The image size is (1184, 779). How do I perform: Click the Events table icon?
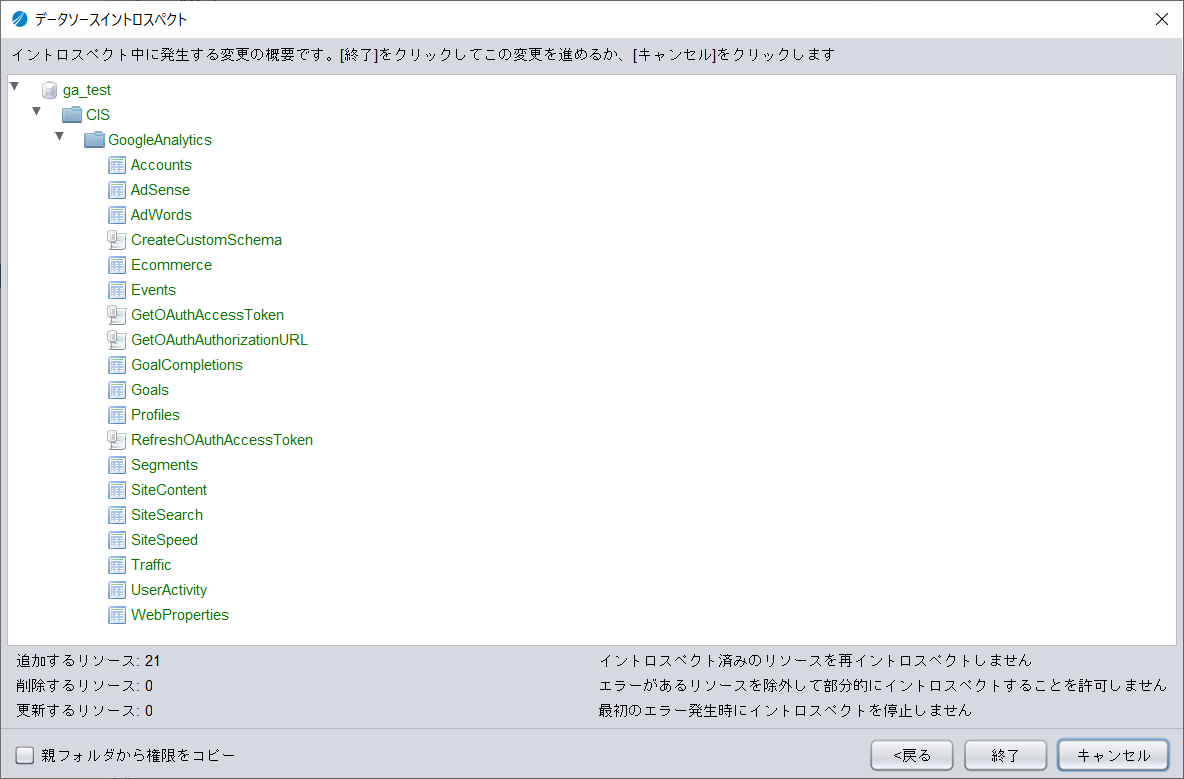tap(117, 290)
